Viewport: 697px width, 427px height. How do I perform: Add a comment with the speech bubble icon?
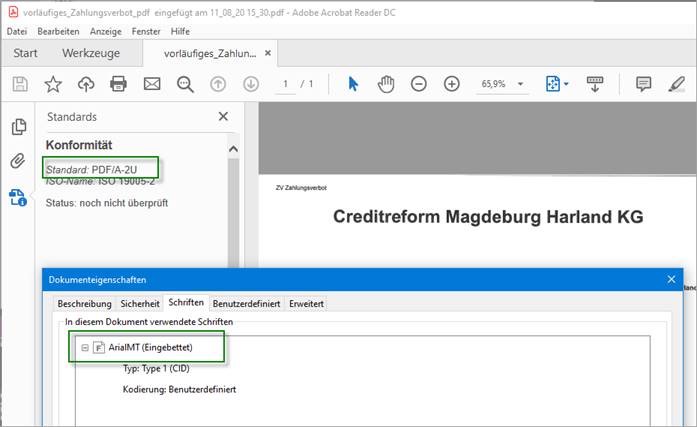(643, 84)
